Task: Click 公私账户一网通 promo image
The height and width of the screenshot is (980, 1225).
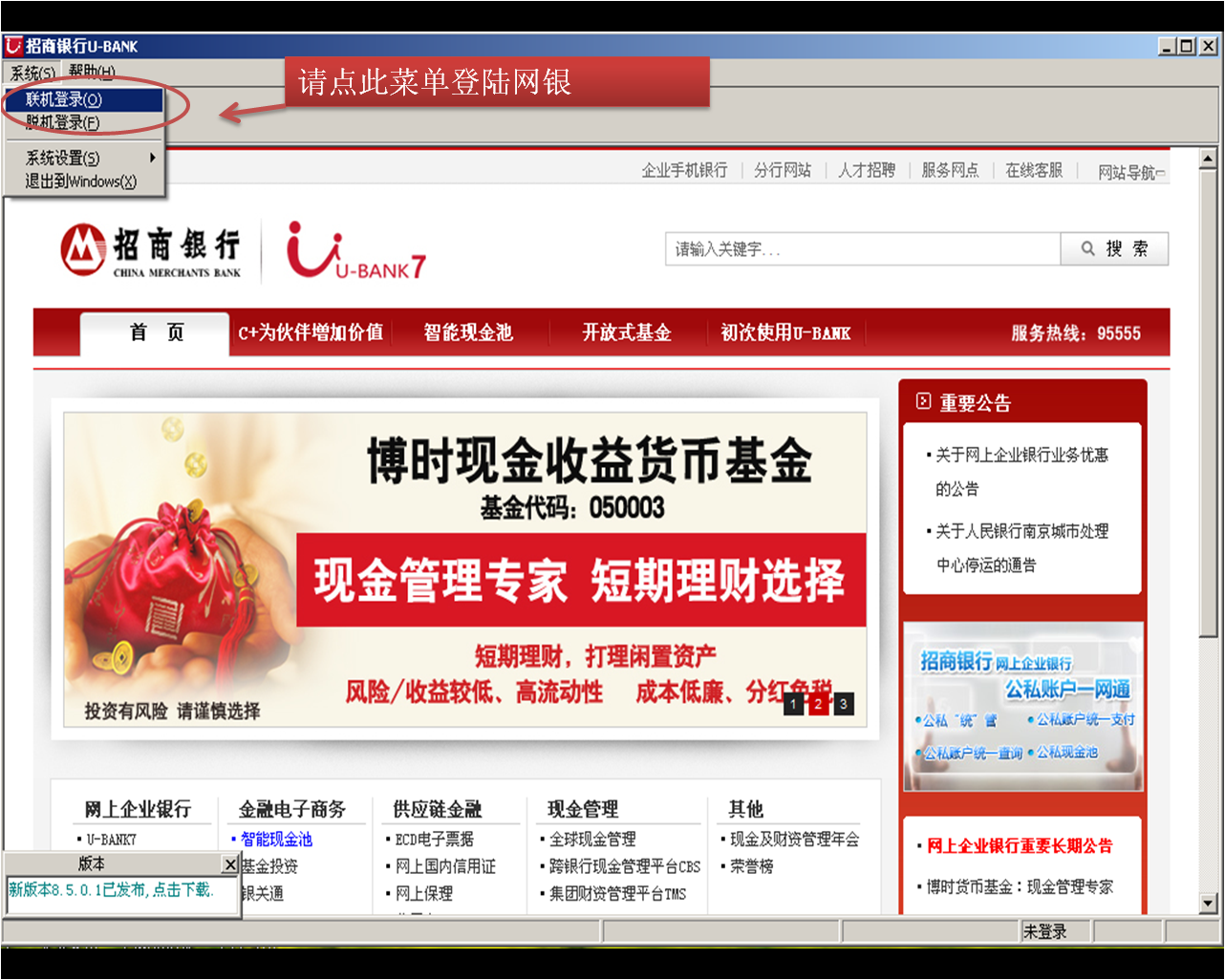Action: [1023, 706]
